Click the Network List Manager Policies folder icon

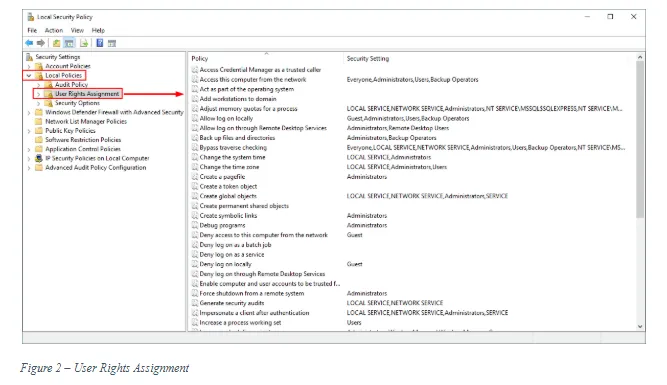(39, 121)
